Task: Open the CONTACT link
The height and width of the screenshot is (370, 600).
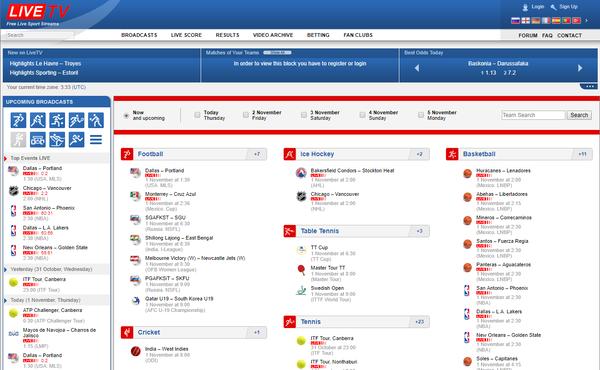Action: click(x=569, y=35)
